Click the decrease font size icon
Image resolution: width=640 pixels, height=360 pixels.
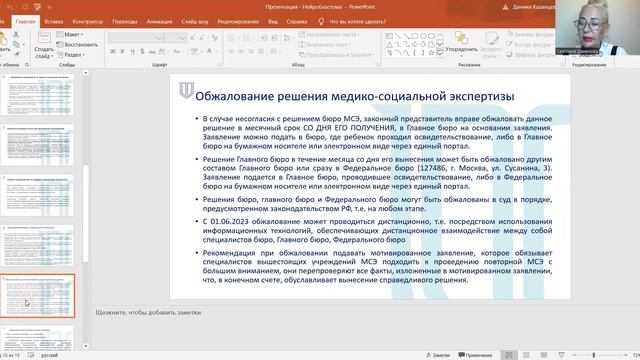click(202, 38)
